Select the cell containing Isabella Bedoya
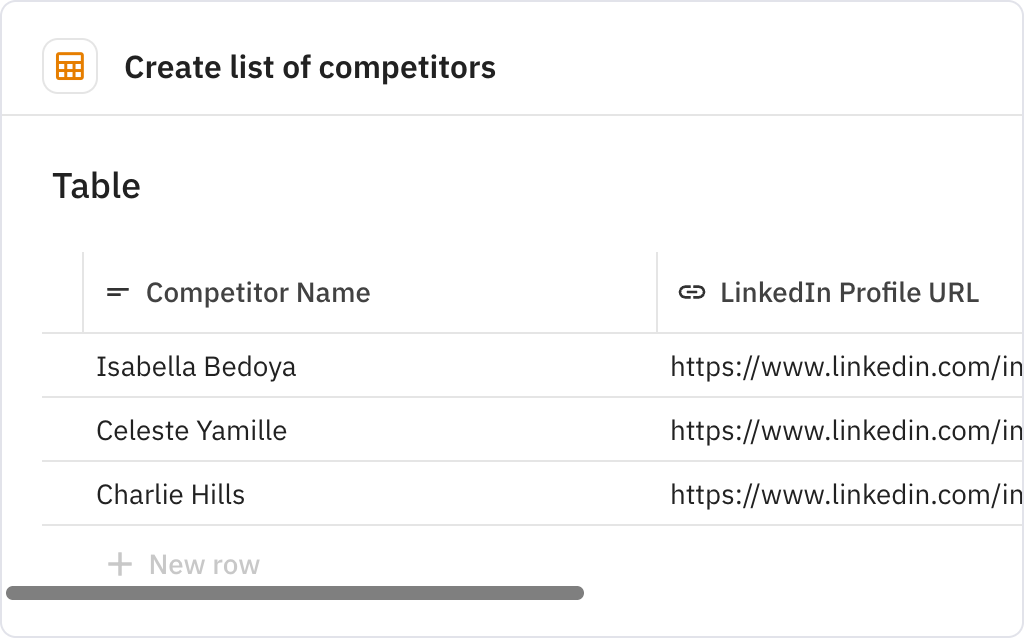1024x638 pixels. coord(196,366)
